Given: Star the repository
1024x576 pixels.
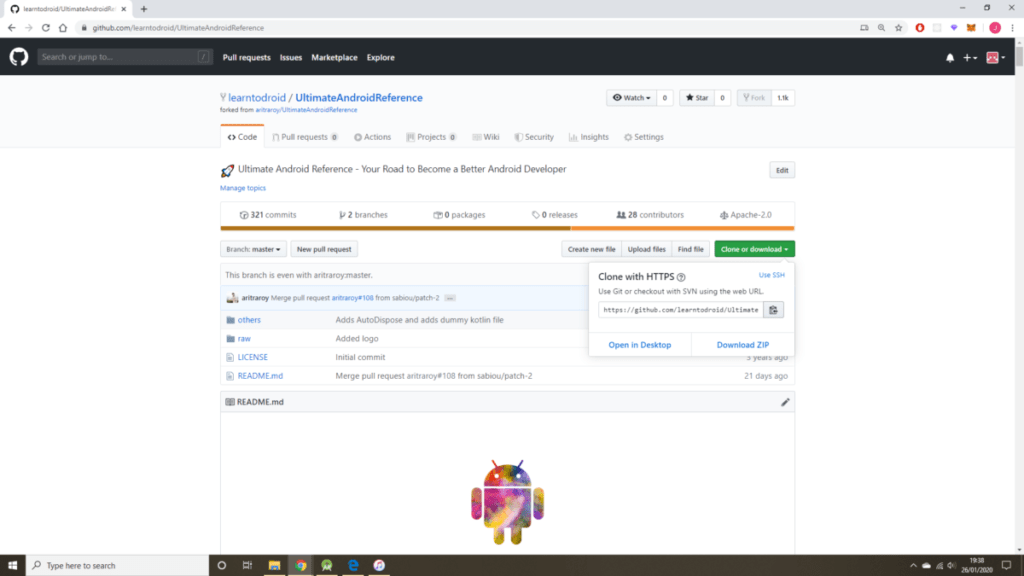Looking at the screenshot, I should (x=695, y=98).
